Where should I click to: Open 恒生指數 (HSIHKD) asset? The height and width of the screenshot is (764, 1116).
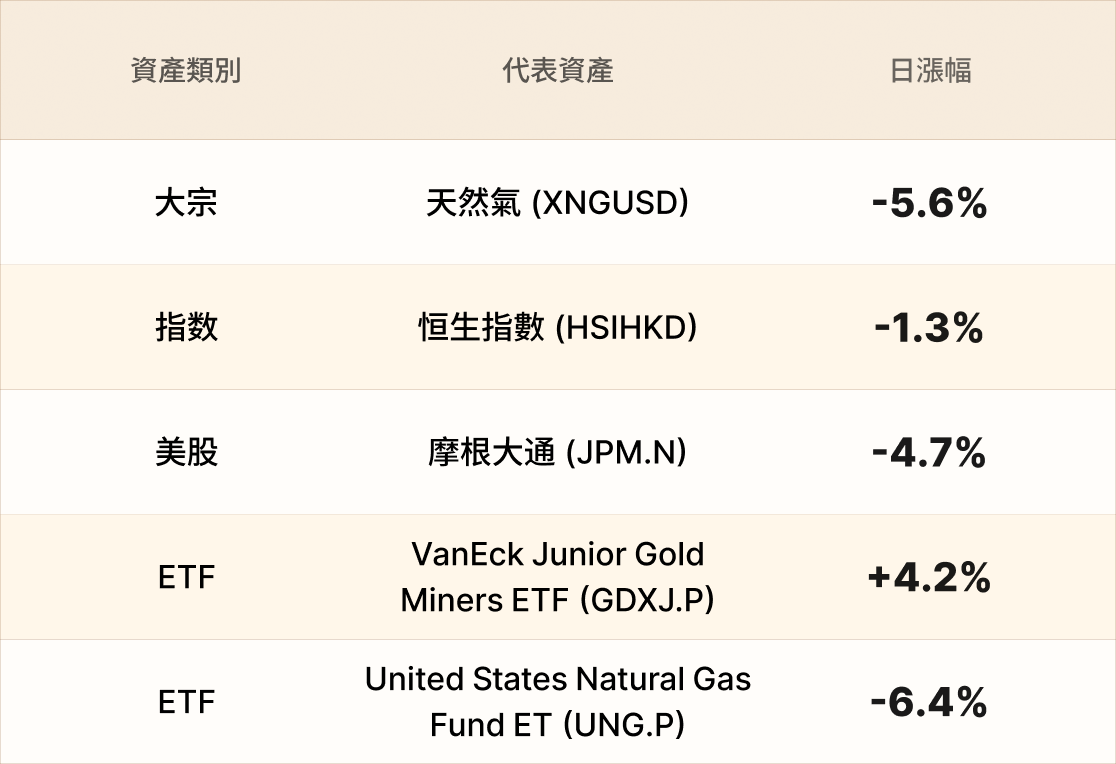tap(558, 328)
